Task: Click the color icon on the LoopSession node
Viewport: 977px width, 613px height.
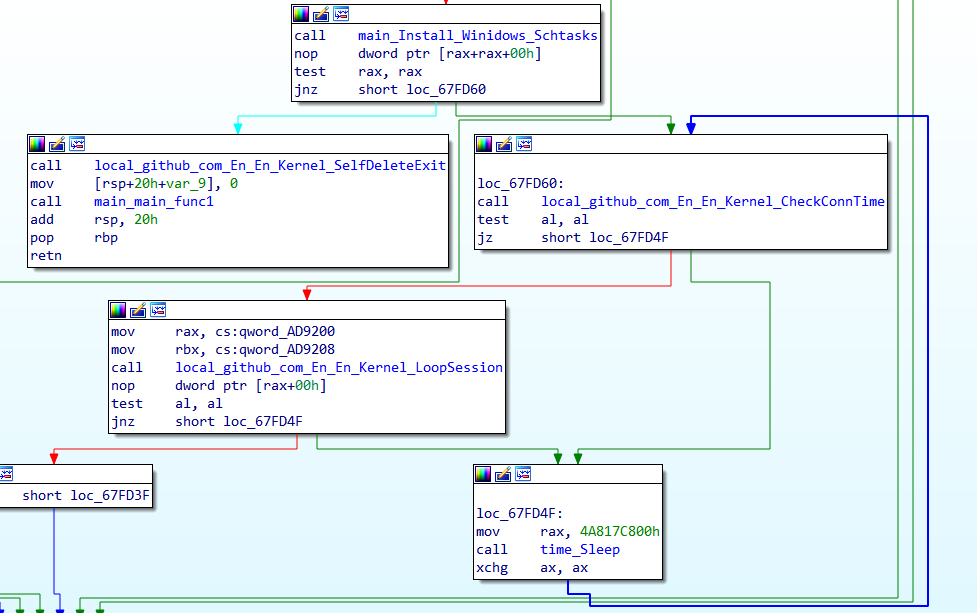Action: coord(118,310)
